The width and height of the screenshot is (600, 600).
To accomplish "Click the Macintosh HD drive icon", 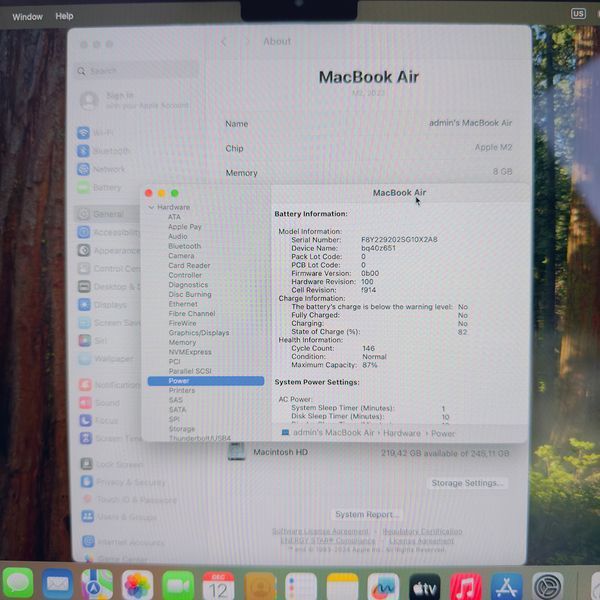I will coord(236,452).
